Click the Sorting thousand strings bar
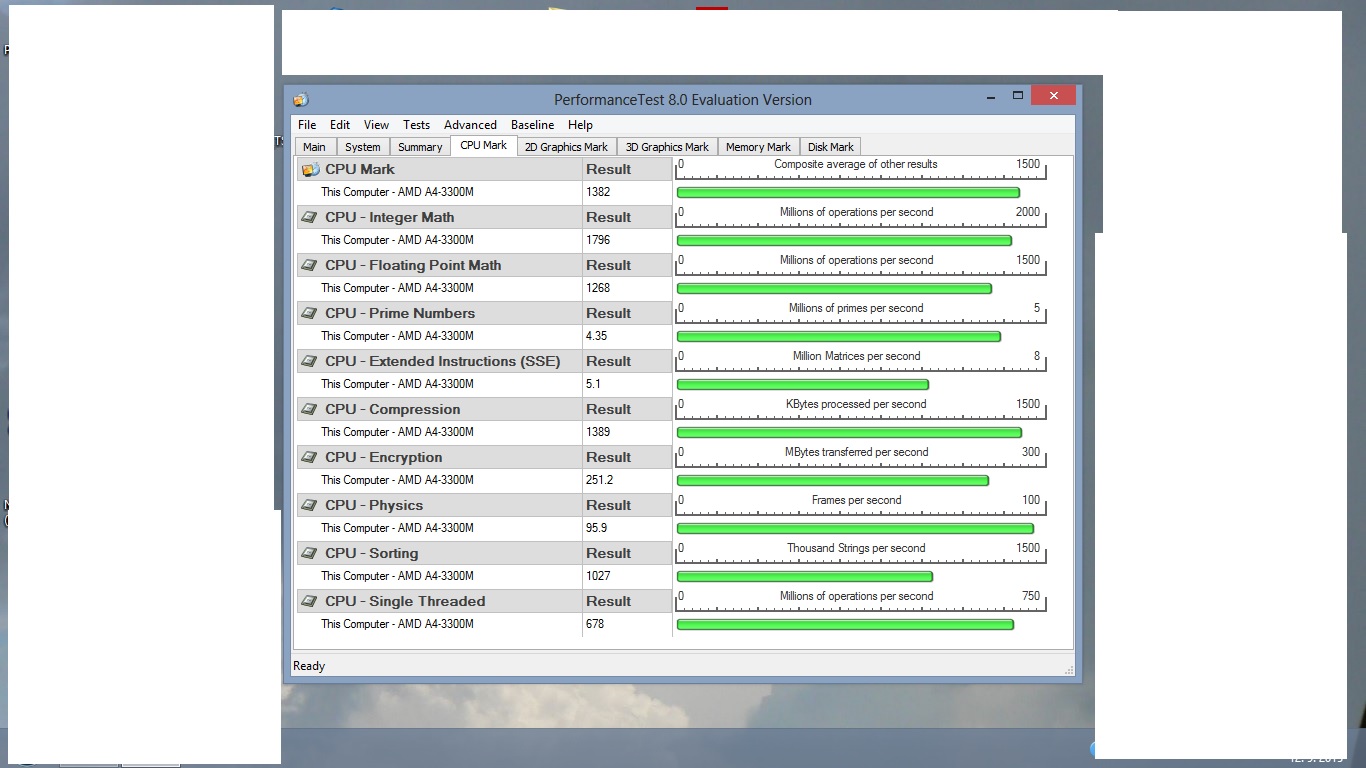This screenshot has height=768, width=1366. tap(805, 576)
